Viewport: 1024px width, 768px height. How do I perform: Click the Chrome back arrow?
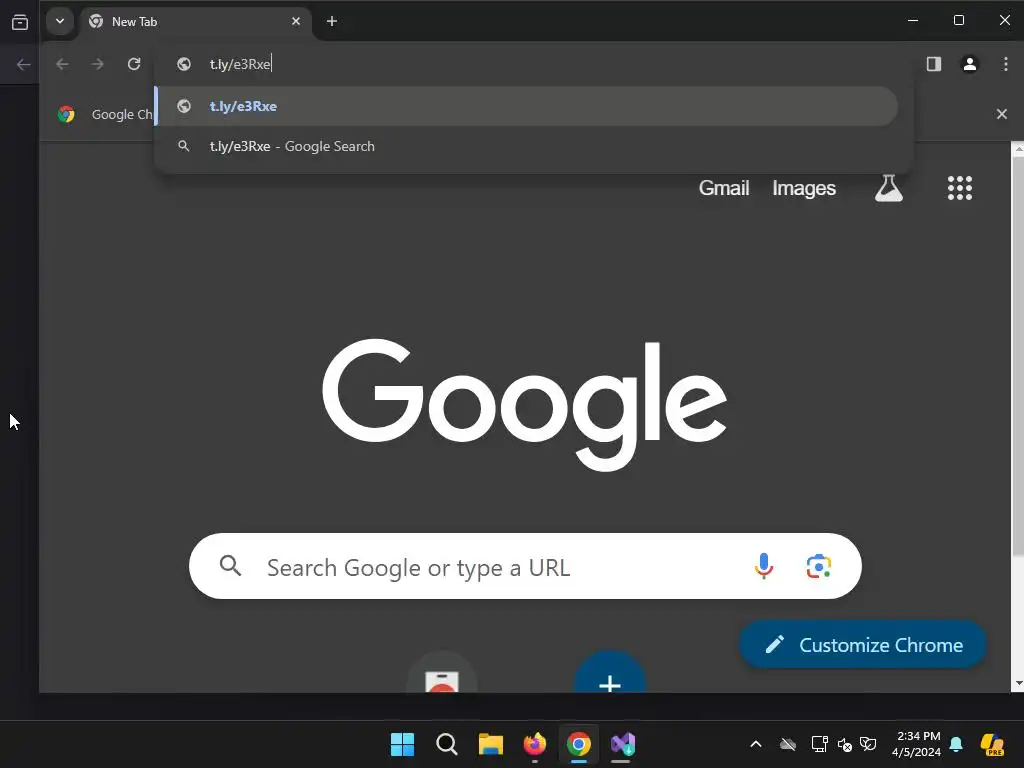(x=62, y=64)
